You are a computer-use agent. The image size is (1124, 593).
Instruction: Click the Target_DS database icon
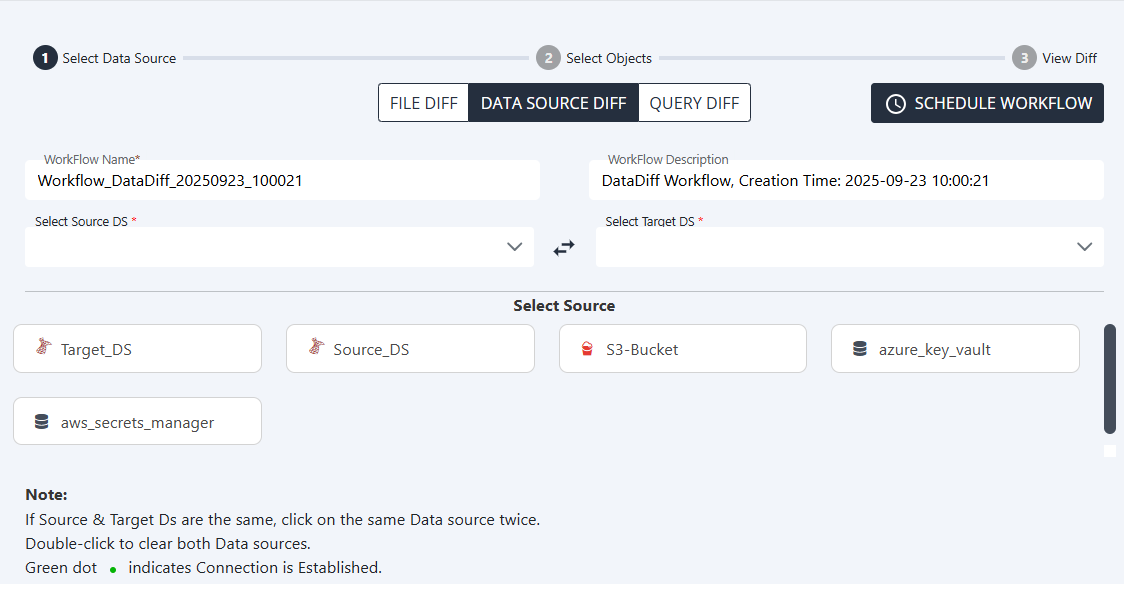coord(42,348)
